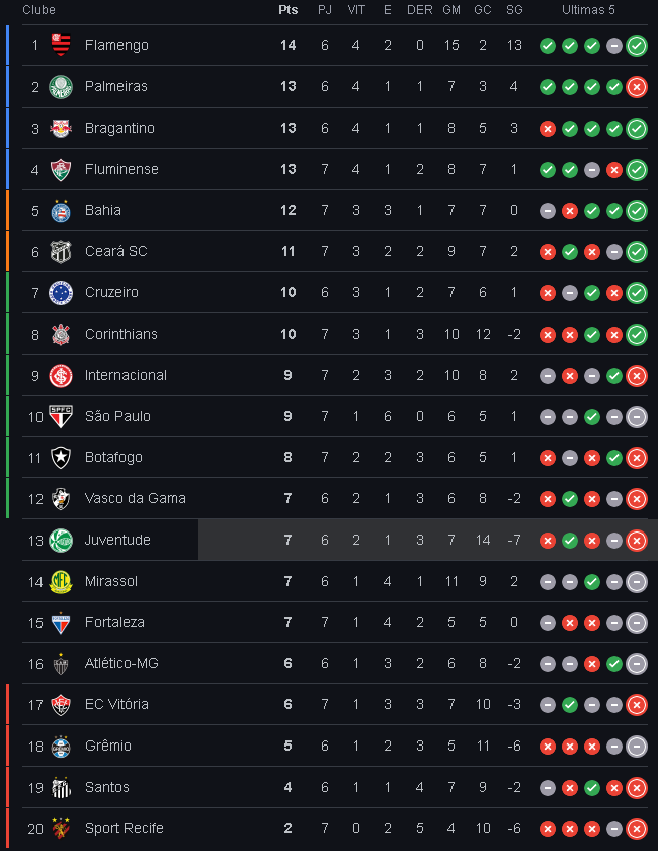
Task: Open the Fluminense team link
Action: [x=122, y=169]
